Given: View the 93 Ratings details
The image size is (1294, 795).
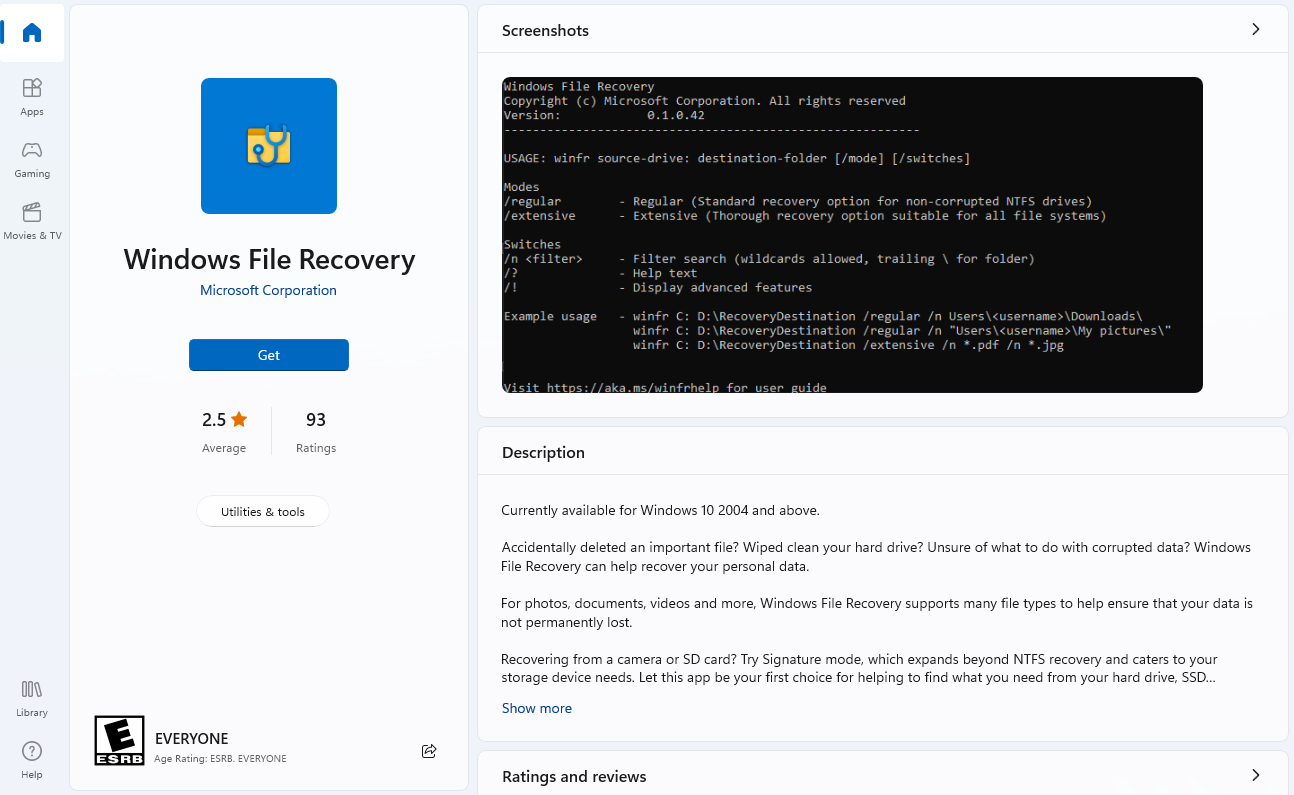Looking at the screenshot, I should 316,430.
